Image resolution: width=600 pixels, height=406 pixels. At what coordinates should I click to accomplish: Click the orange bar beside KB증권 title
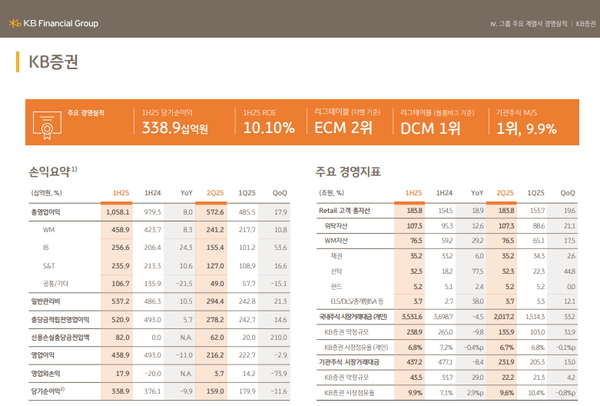[17, 62]
